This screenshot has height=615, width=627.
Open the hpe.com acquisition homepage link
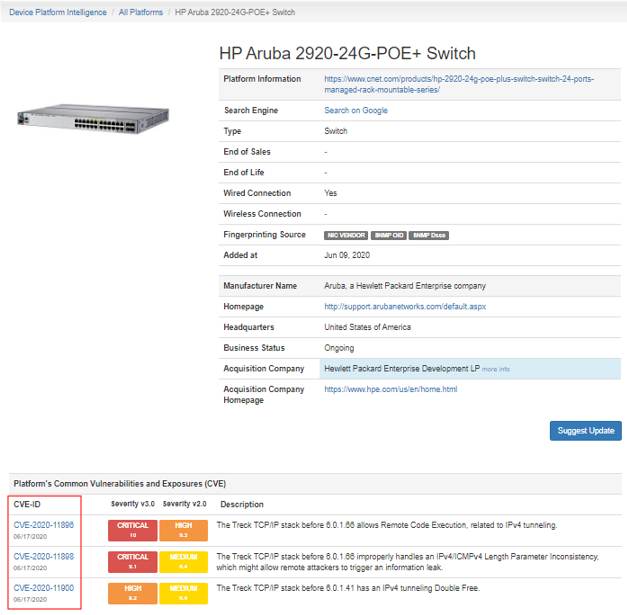click(390, 389)
